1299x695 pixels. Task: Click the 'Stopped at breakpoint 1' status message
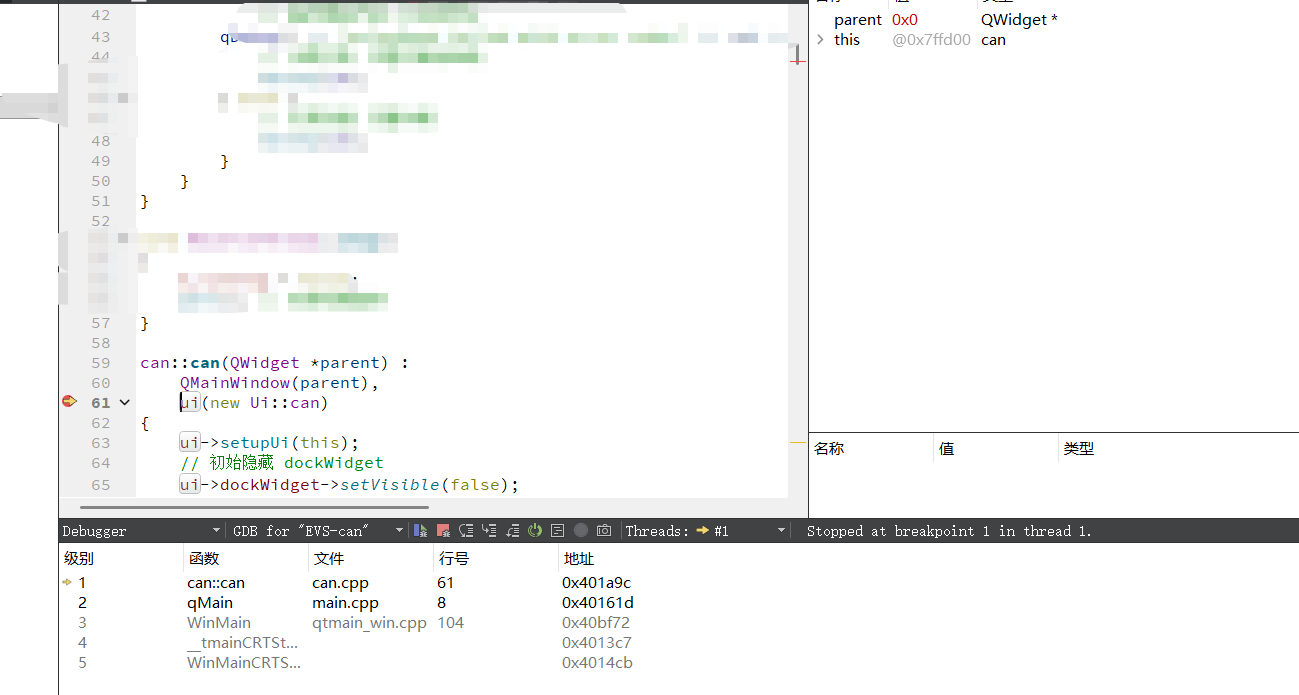[948, 531]
